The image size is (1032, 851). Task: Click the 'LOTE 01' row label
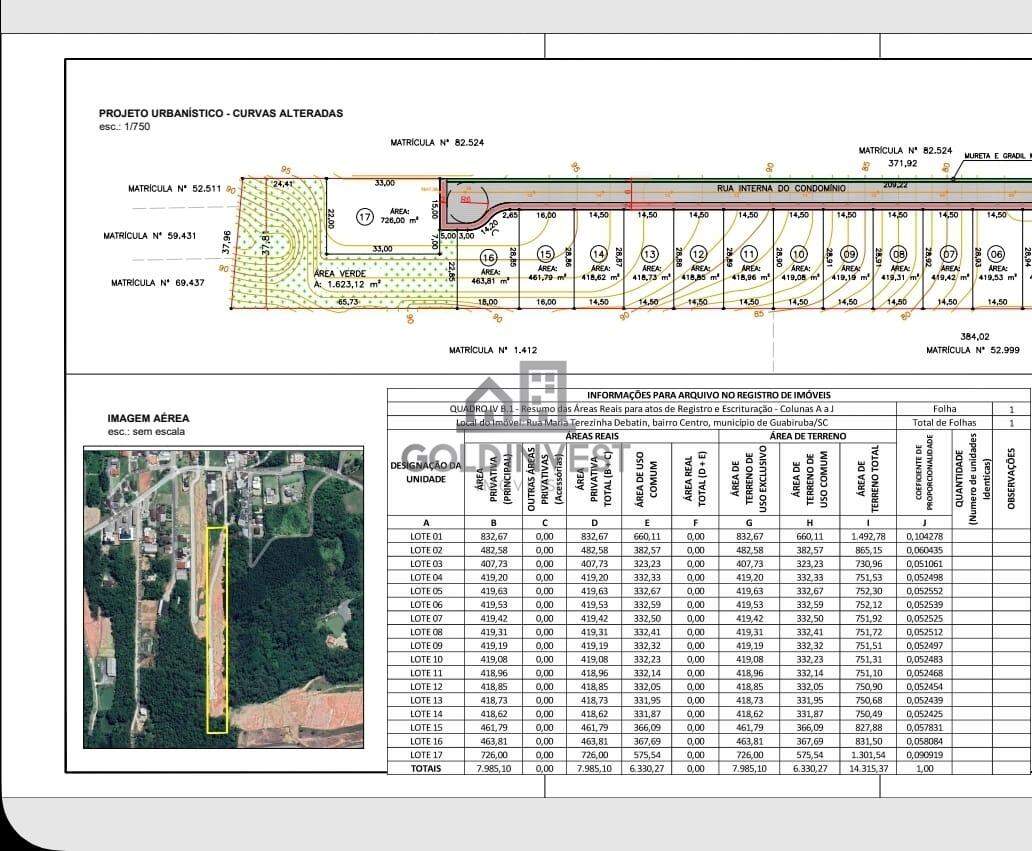(x=426, y=536)
